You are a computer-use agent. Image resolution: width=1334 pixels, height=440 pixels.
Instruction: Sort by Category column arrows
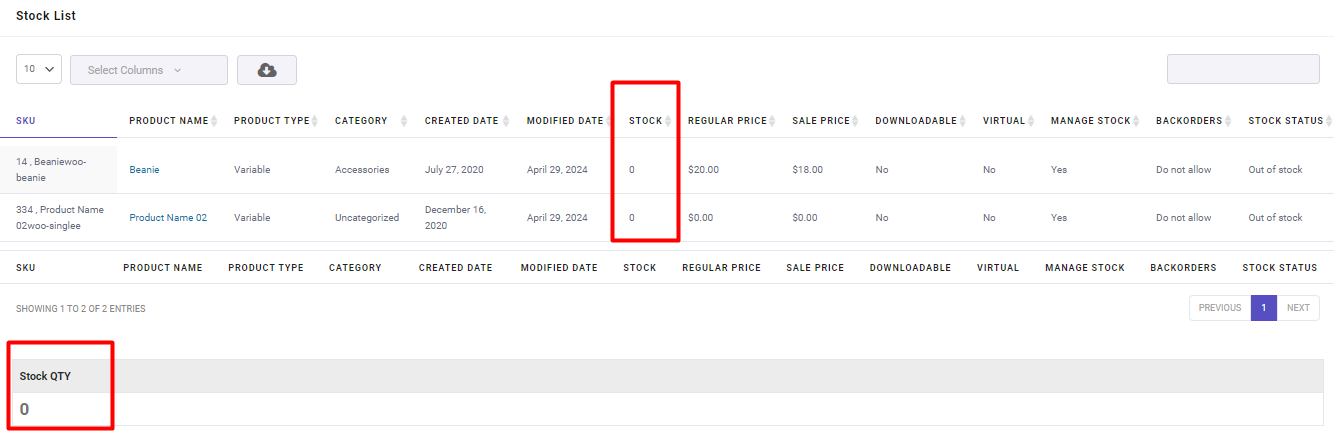click(x=404, y=121)
